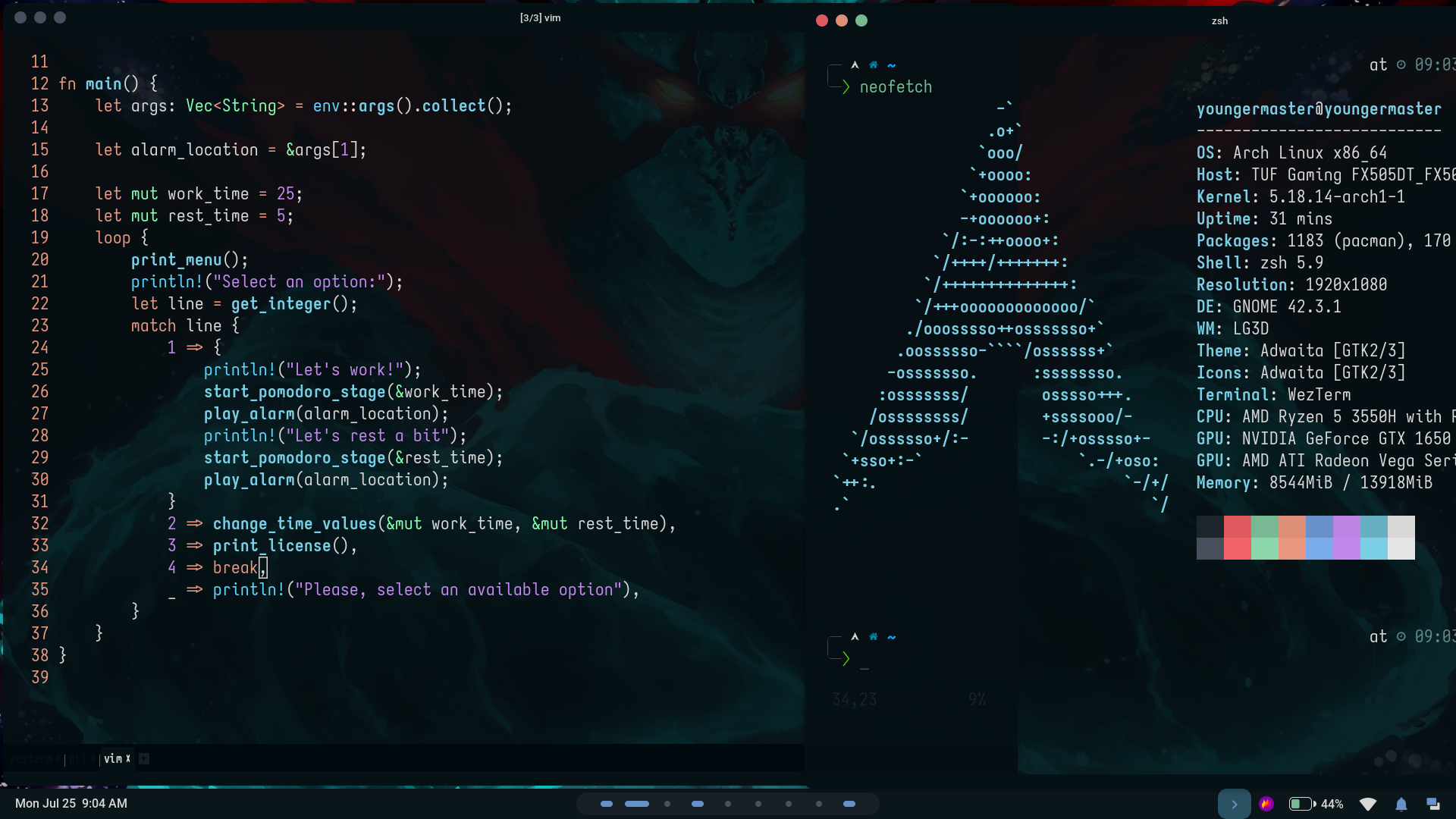Screen dimensions: 1456x819
Task: Click the purple flame tray icon
Action: click(1266, 804)
